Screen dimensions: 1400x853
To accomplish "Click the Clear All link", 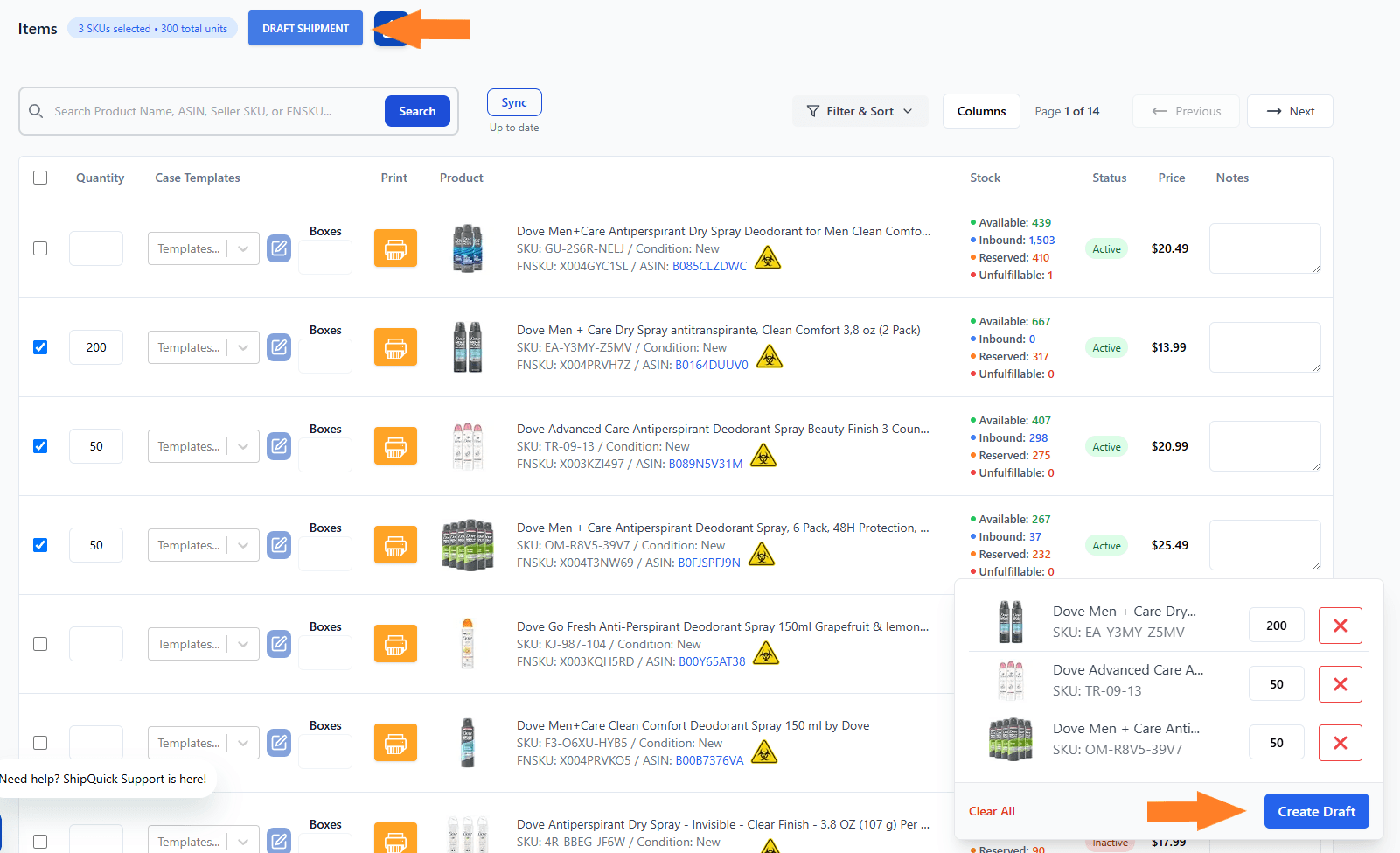I will pyautogui.click(x=992, y=811).
